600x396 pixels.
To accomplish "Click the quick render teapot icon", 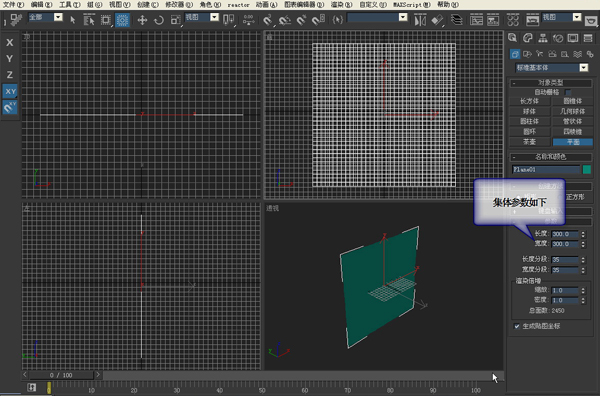I will pos(592,20).
